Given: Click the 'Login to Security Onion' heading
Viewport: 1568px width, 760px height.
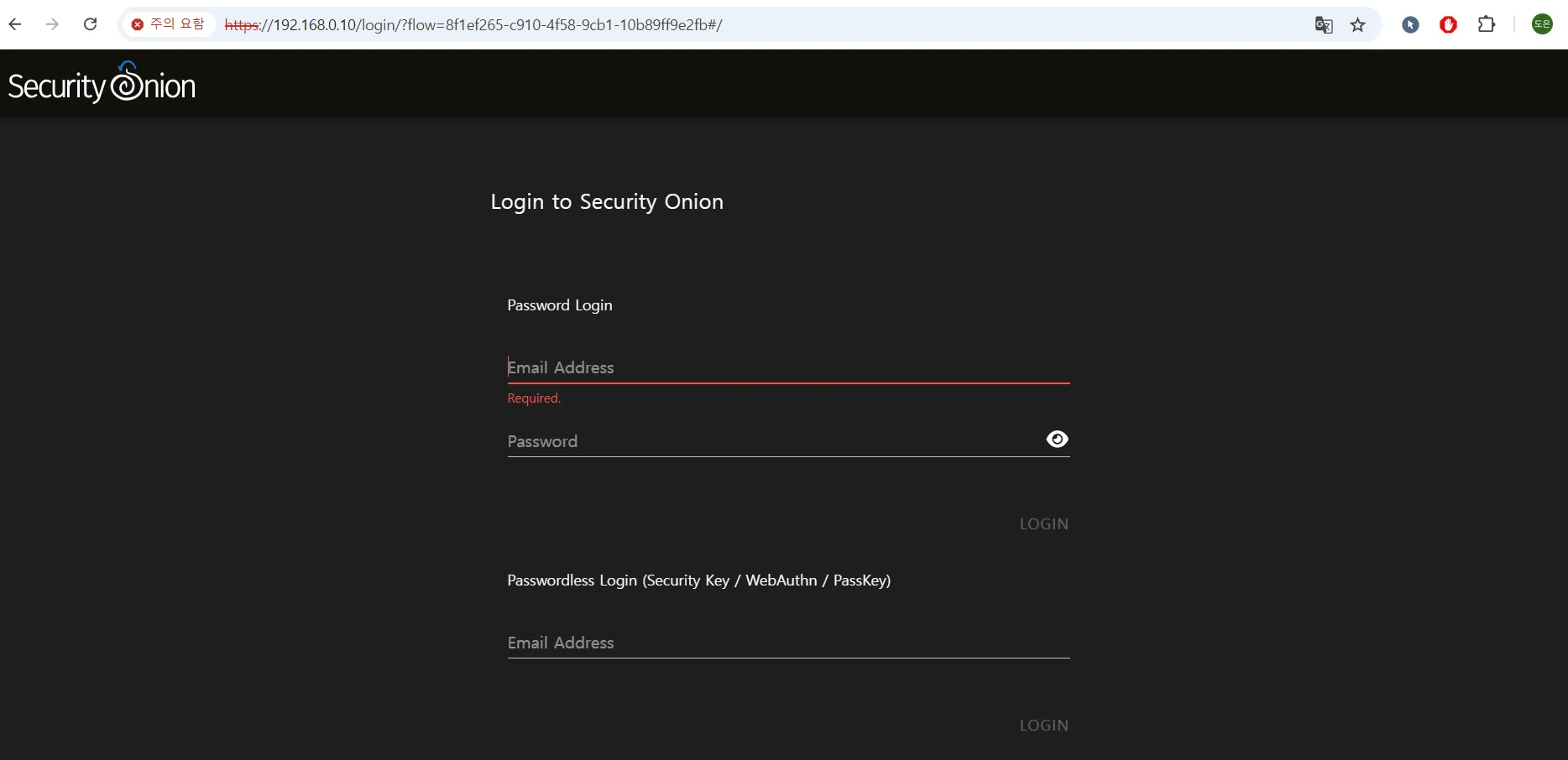Looking at the screenshot, I should click(607, 202).
